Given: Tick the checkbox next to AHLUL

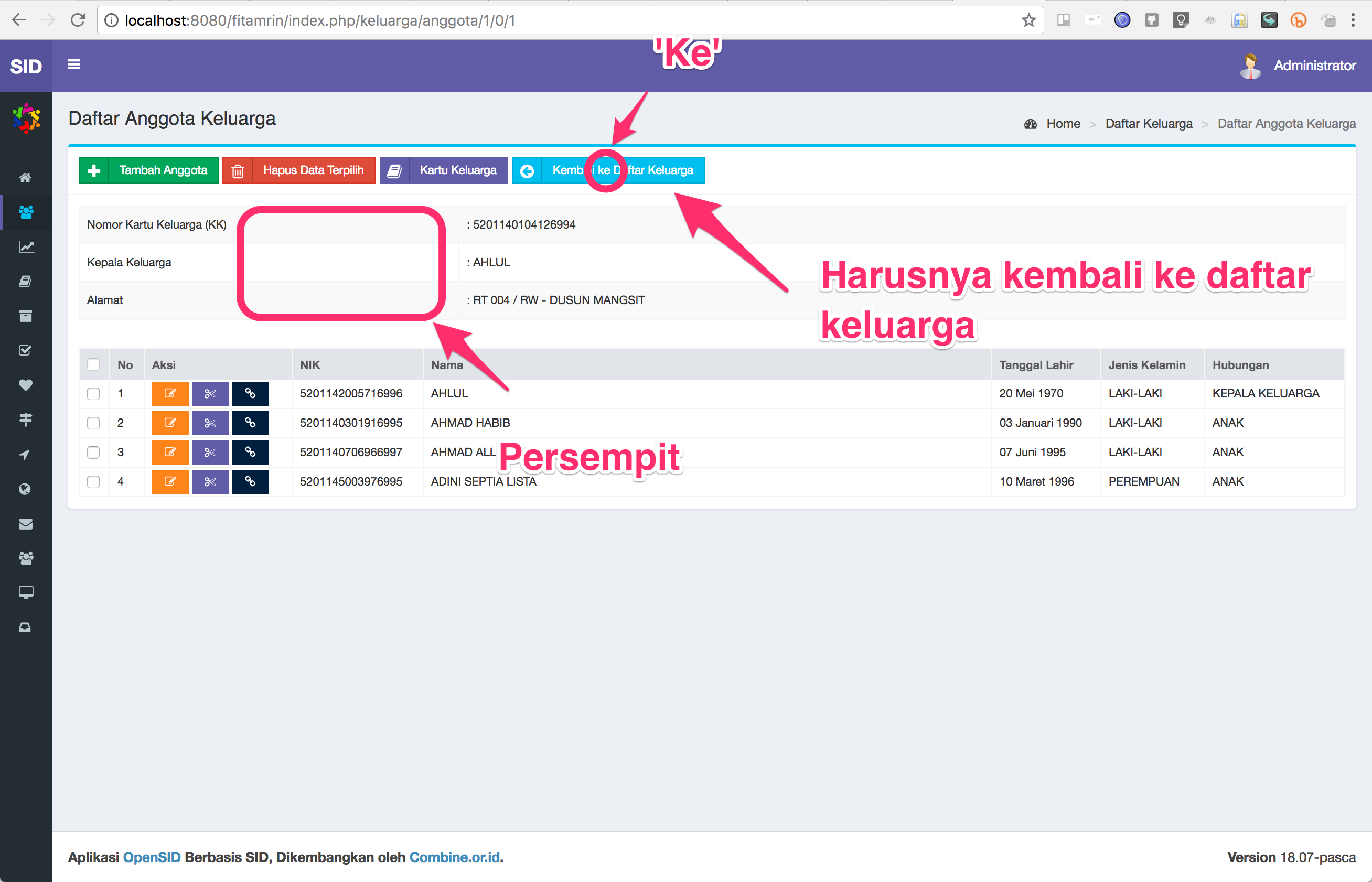Looking at the screenshot, I should pos(93,393).
